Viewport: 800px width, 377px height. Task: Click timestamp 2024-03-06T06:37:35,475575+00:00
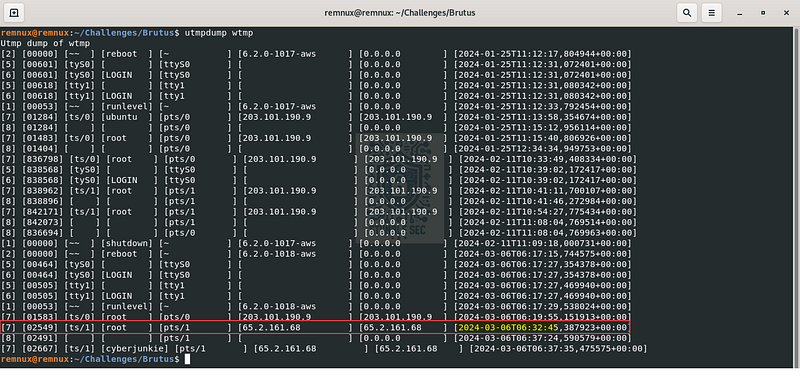click(558, 348)
